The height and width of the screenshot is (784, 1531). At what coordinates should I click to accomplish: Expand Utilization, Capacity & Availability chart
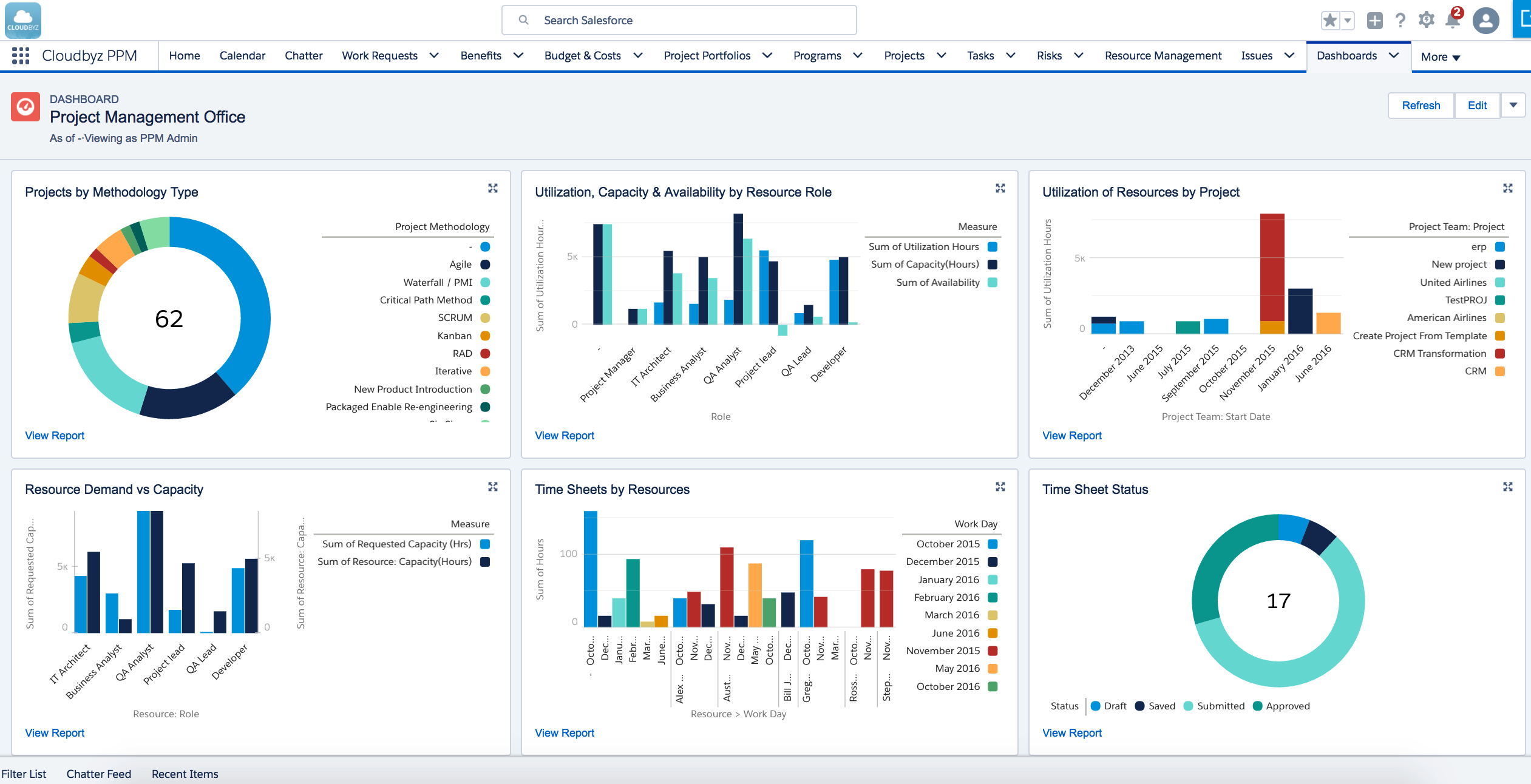click(1000, 188)
